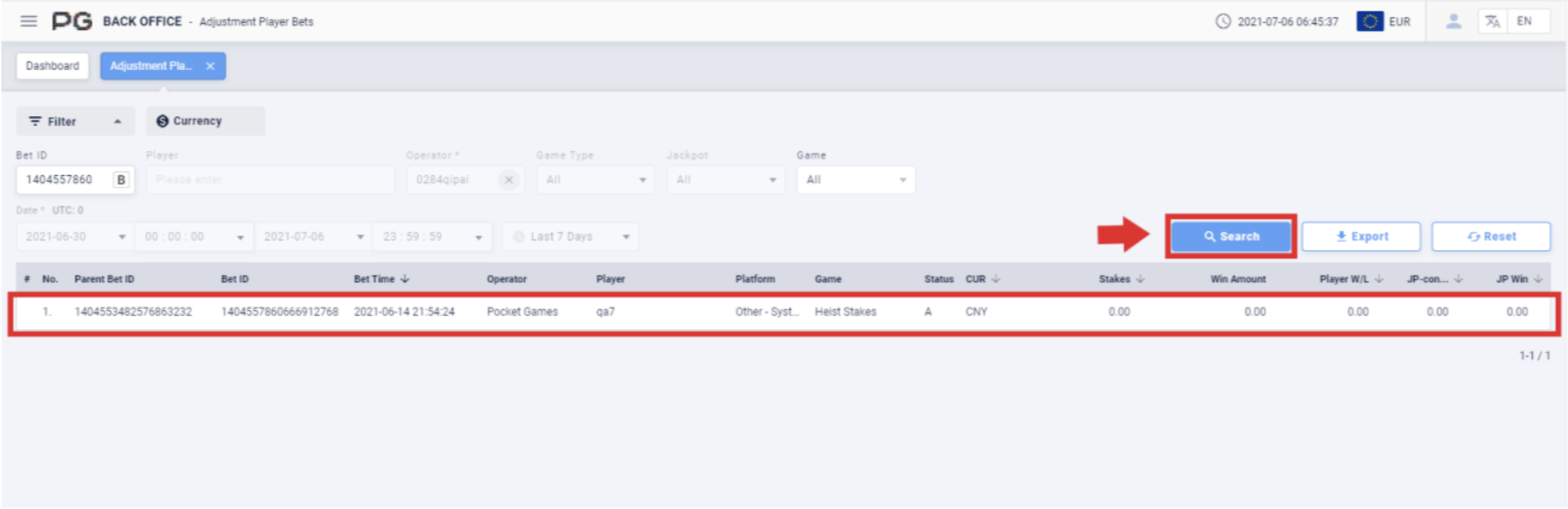Click the Operator column header

(506, 280)
